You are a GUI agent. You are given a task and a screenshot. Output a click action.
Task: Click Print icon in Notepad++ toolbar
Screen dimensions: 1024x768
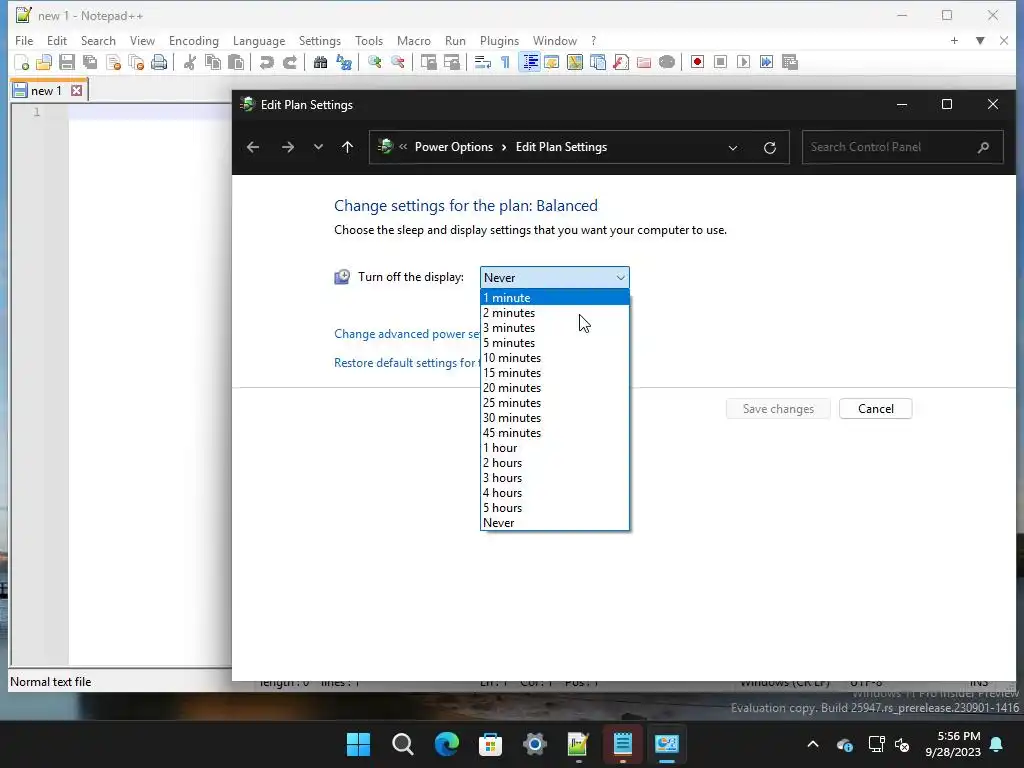pyautogui.click(x=159, y=62)
